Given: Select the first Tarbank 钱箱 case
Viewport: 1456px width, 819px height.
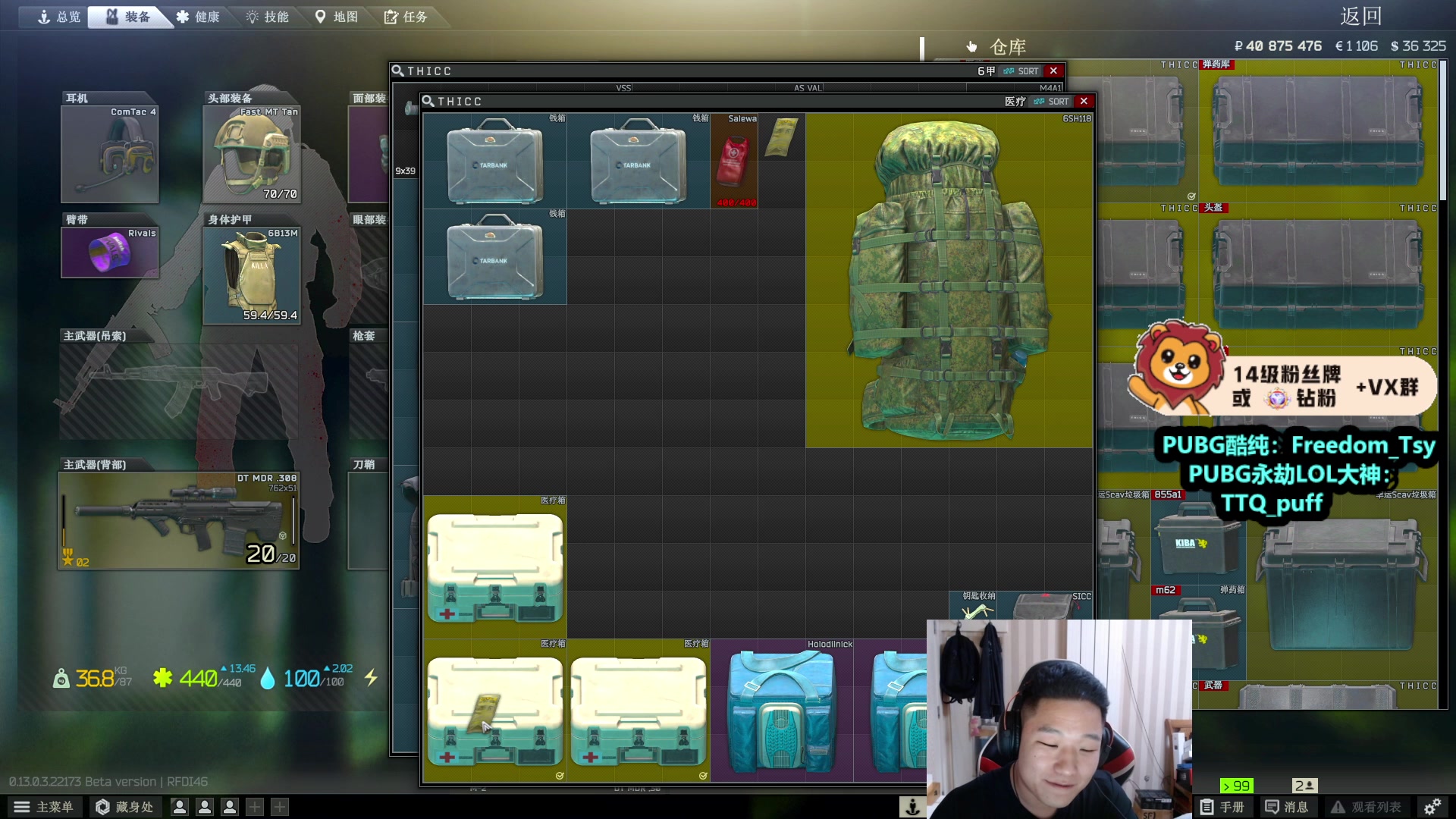Looking at the screenshot, I should point(494,161).
